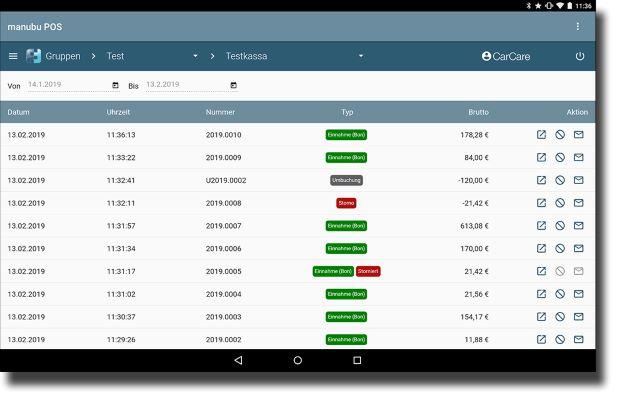Expand the Testkassa register dropdown
The width and height of the screenshot is (630, 396).
361,56
